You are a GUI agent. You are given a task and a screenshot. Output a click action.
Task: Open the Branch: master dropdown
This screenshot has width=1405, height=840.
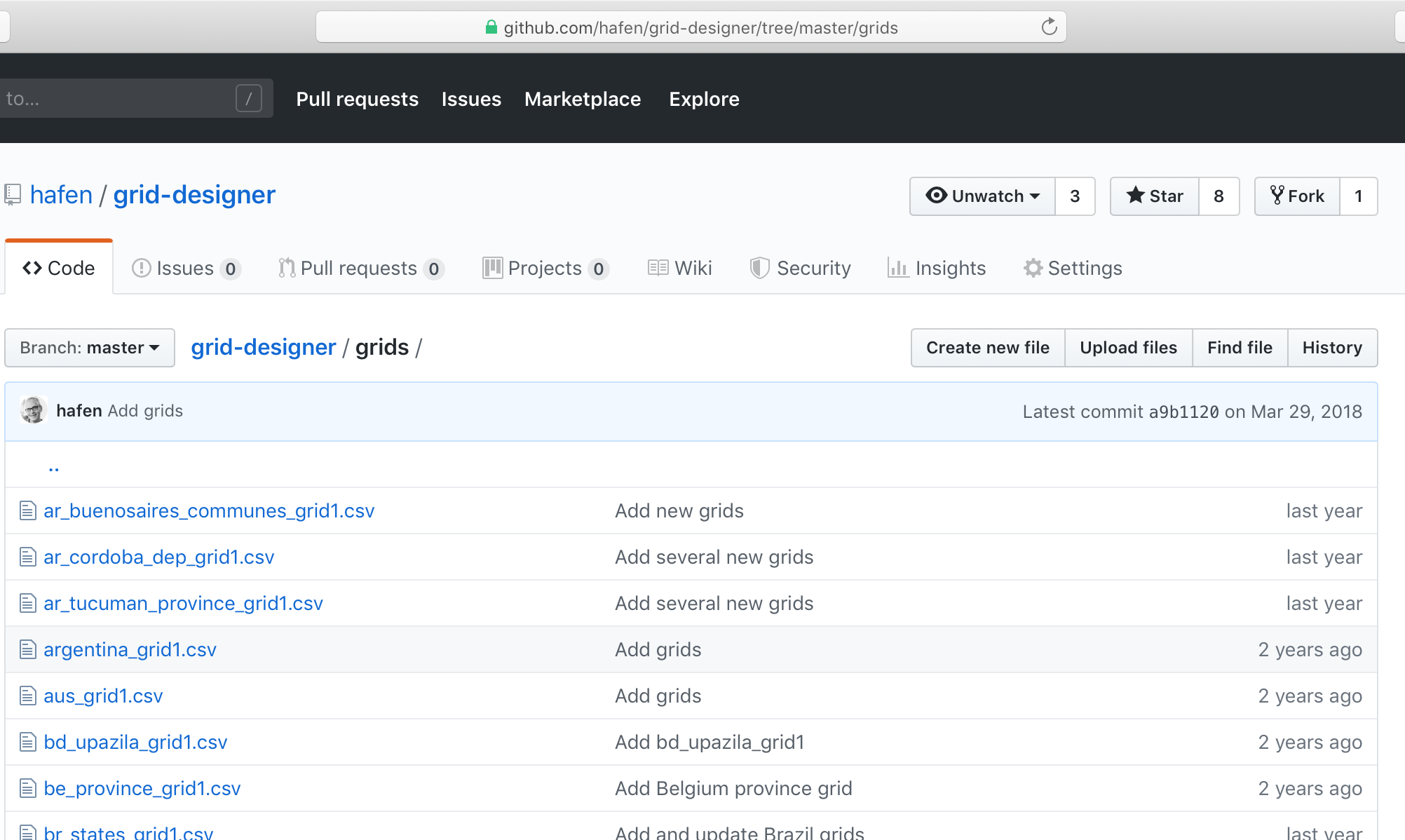pyautogui.click(x=90, y=348)
